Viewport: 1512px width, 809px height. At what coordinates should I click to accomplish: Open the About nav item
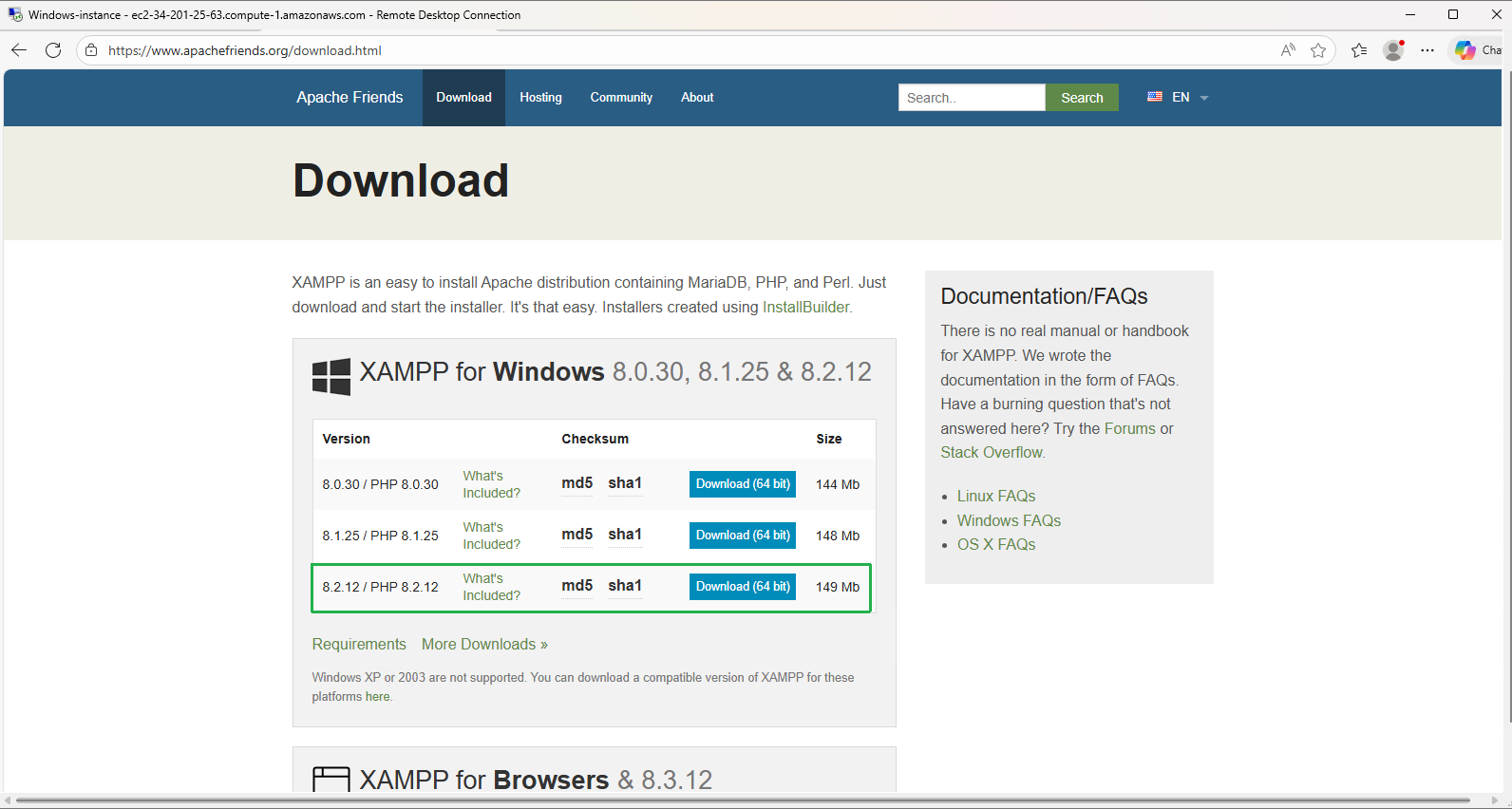pyautogui.click(x=697, y=98)
